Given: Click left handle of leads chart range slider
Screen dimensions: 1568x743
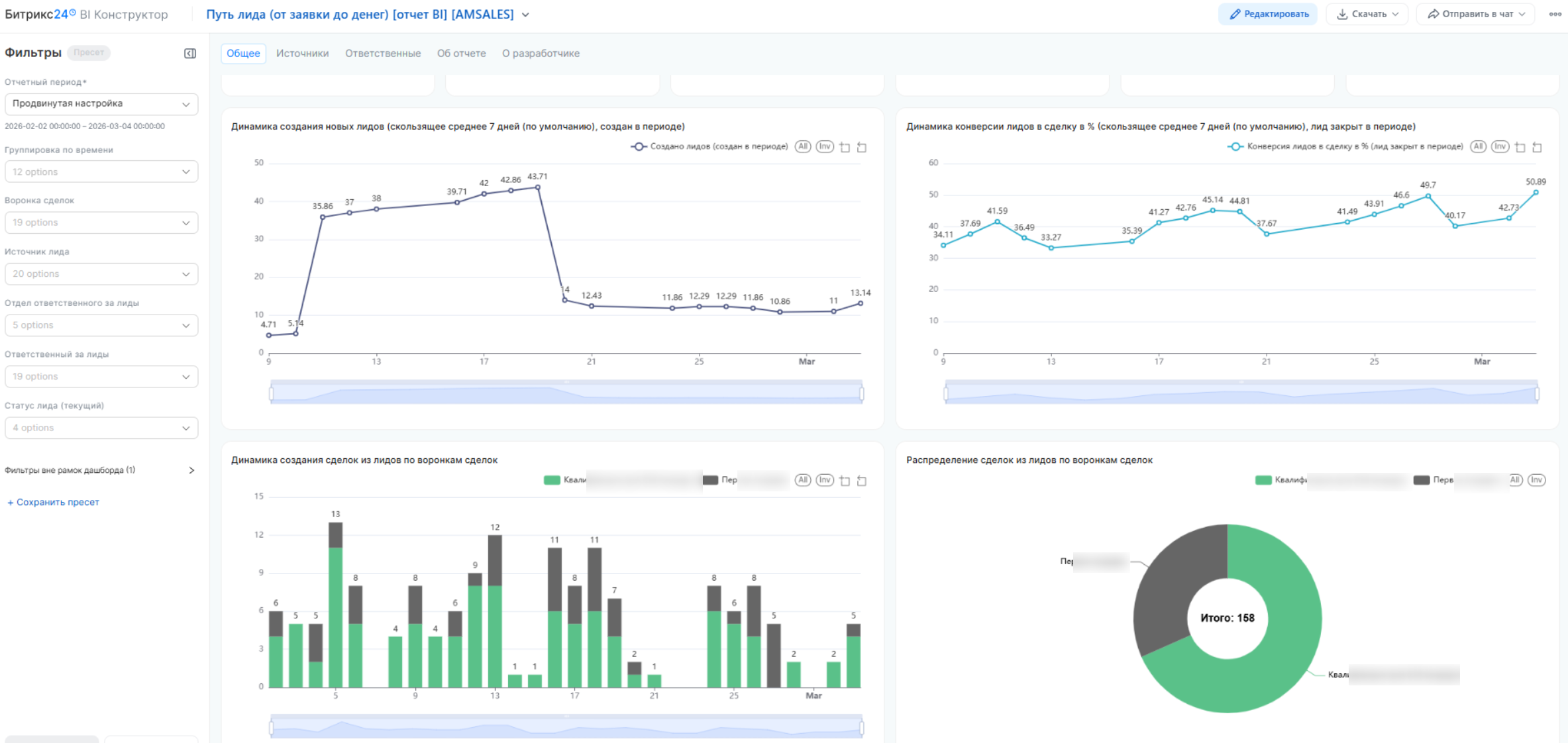Looking at the screenshot, I should pyautogui.click(x=272, y=394).
